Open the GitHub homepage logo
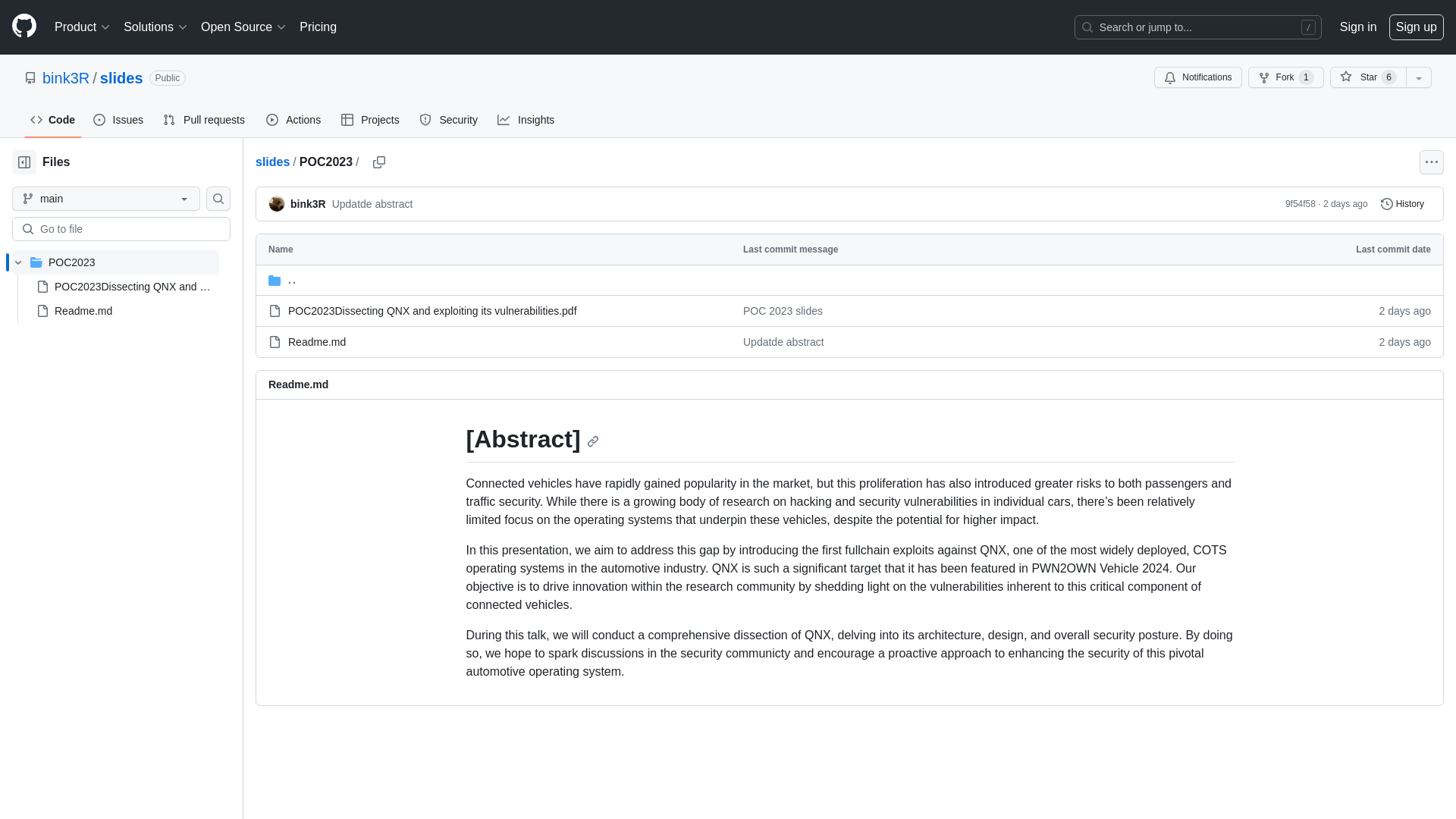The width and height of the screenshot is (1456, 819). (x=24, y=27)
